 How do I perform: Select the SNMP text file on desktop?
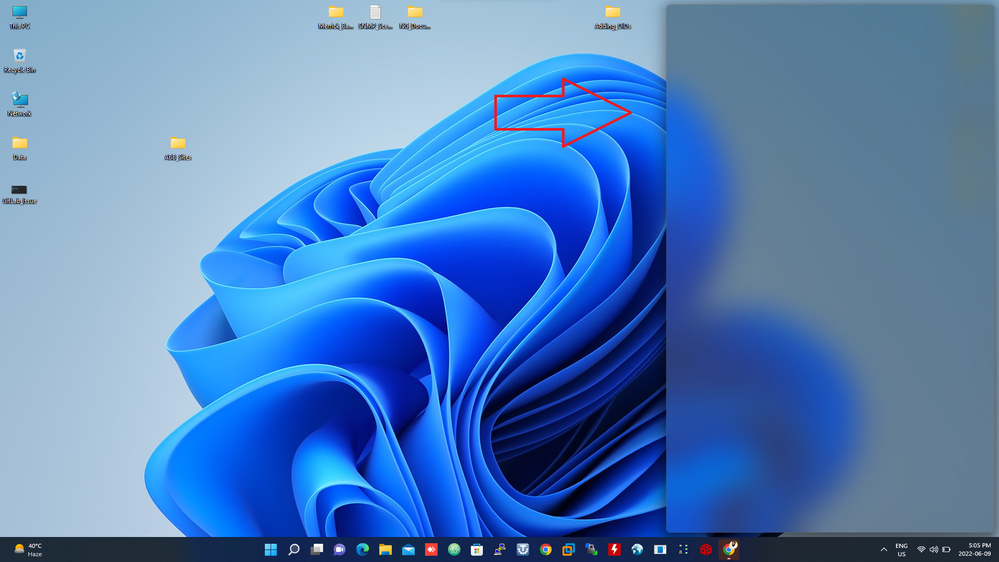click(x=375, y=17)
